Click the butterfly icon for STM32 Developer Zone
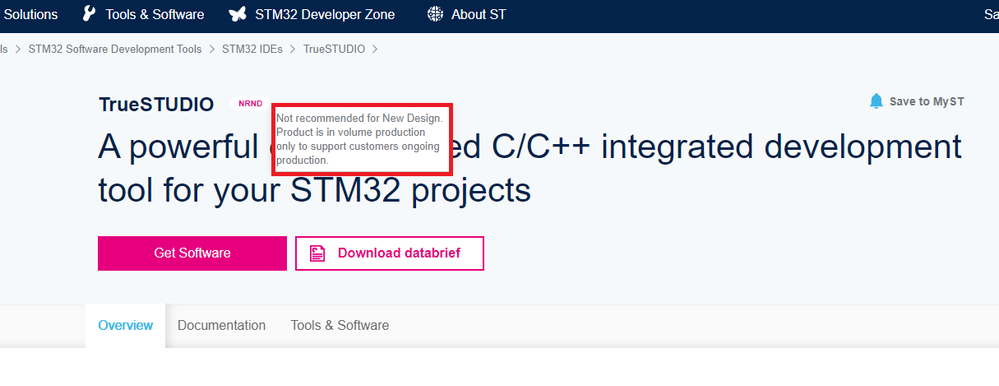 point(238,14)
